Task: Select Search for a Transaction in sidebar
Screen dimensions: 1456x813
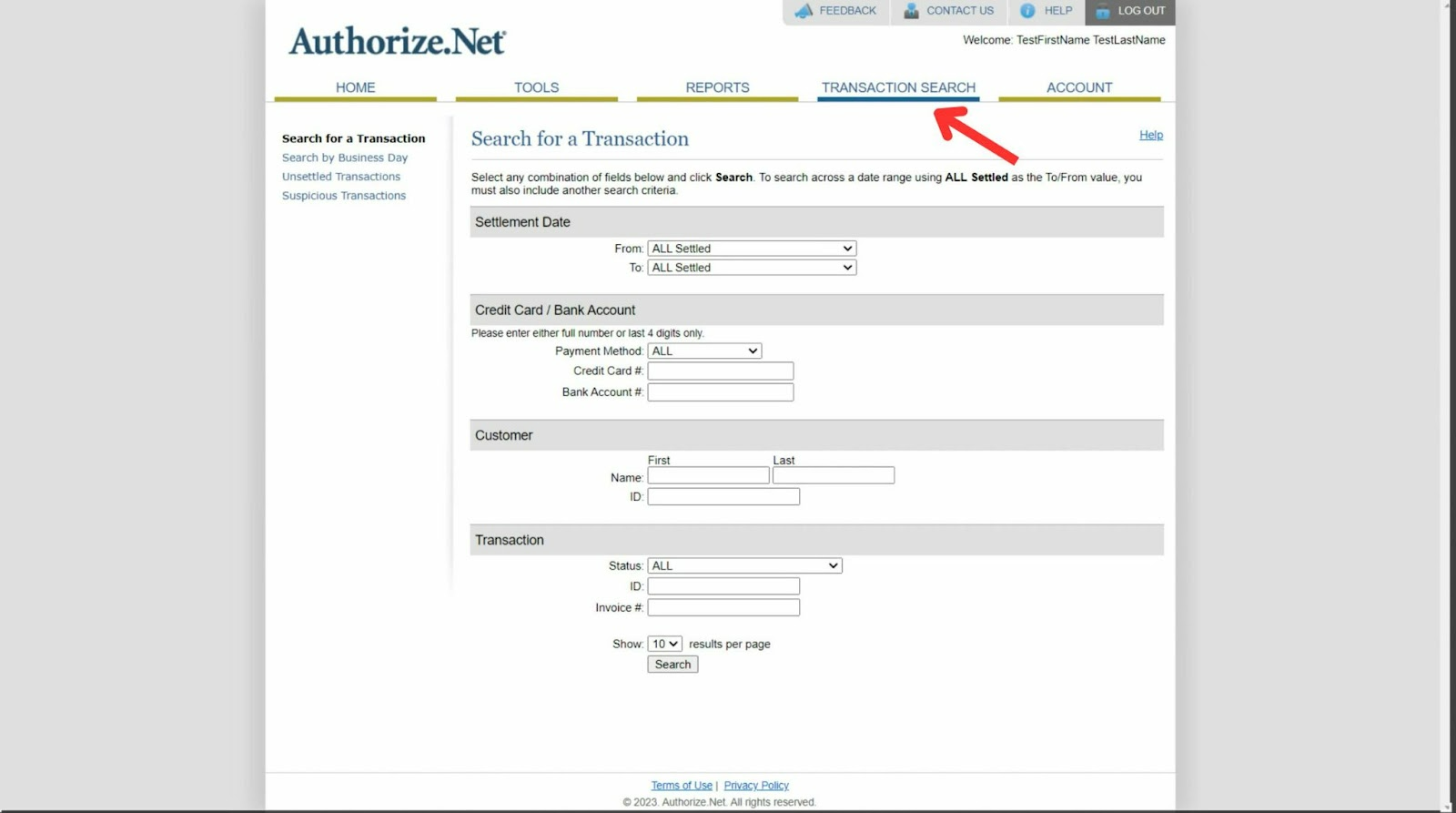Action: (x=353, y=138)
